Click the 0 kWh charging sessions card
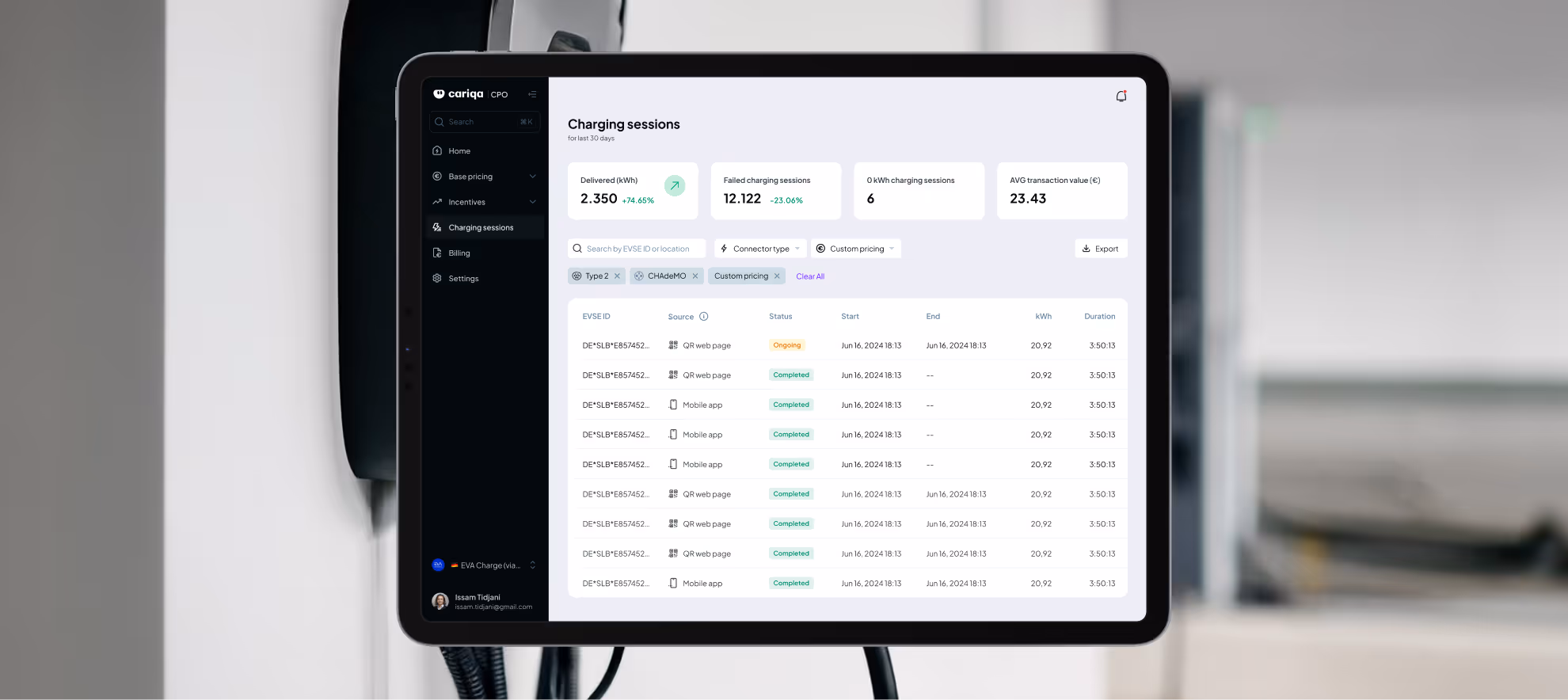This screenshot has height=700, width=1568. point(919,191)
